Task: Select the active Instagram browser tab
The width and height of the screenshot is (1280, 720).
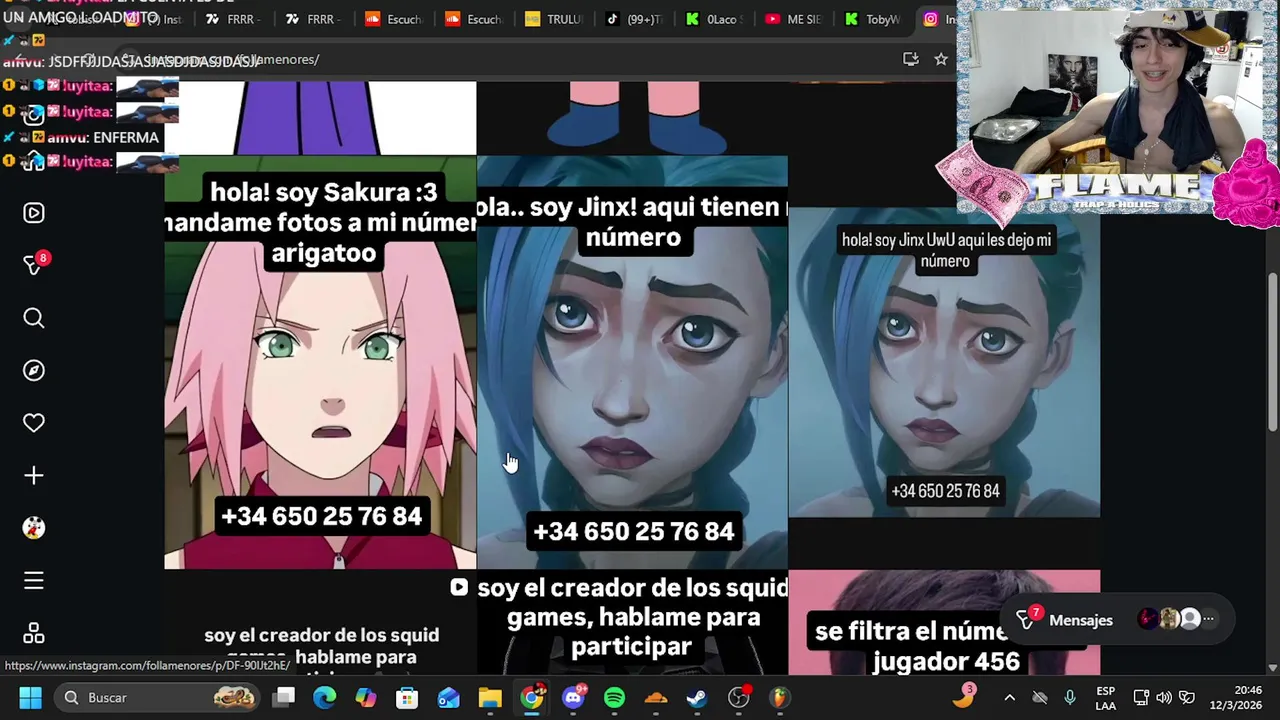Action: tap(938, 19)
